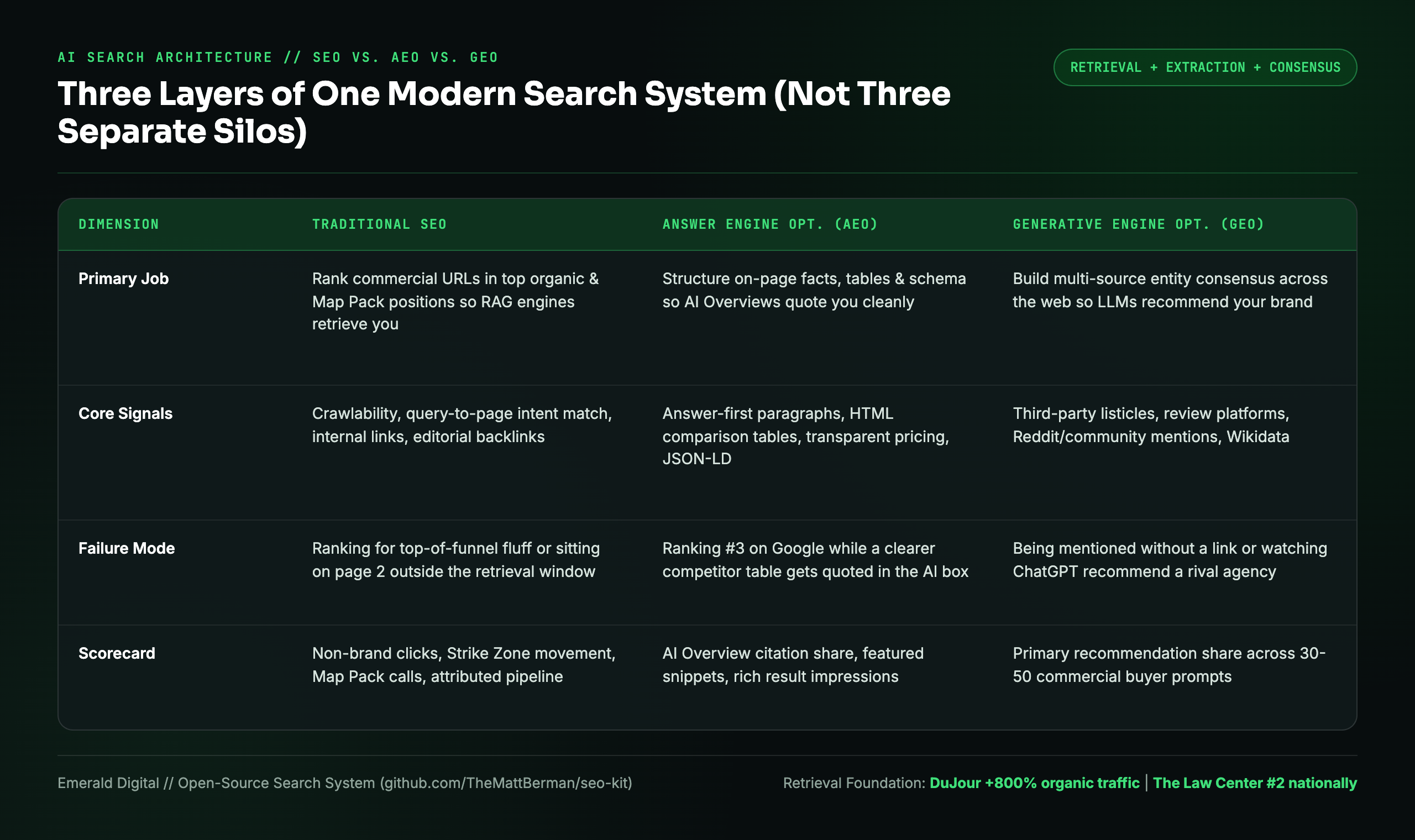
Task: Click the cell 'Crawlability, query-to-page intent match'
Action: [462, 424]
